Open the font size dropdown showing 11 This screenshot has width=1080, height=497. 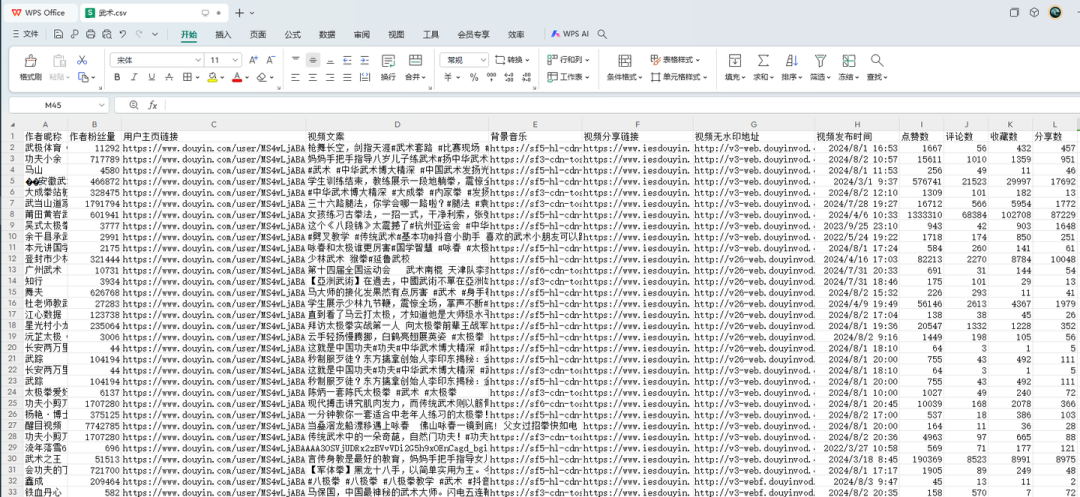(x=236, y=60)
